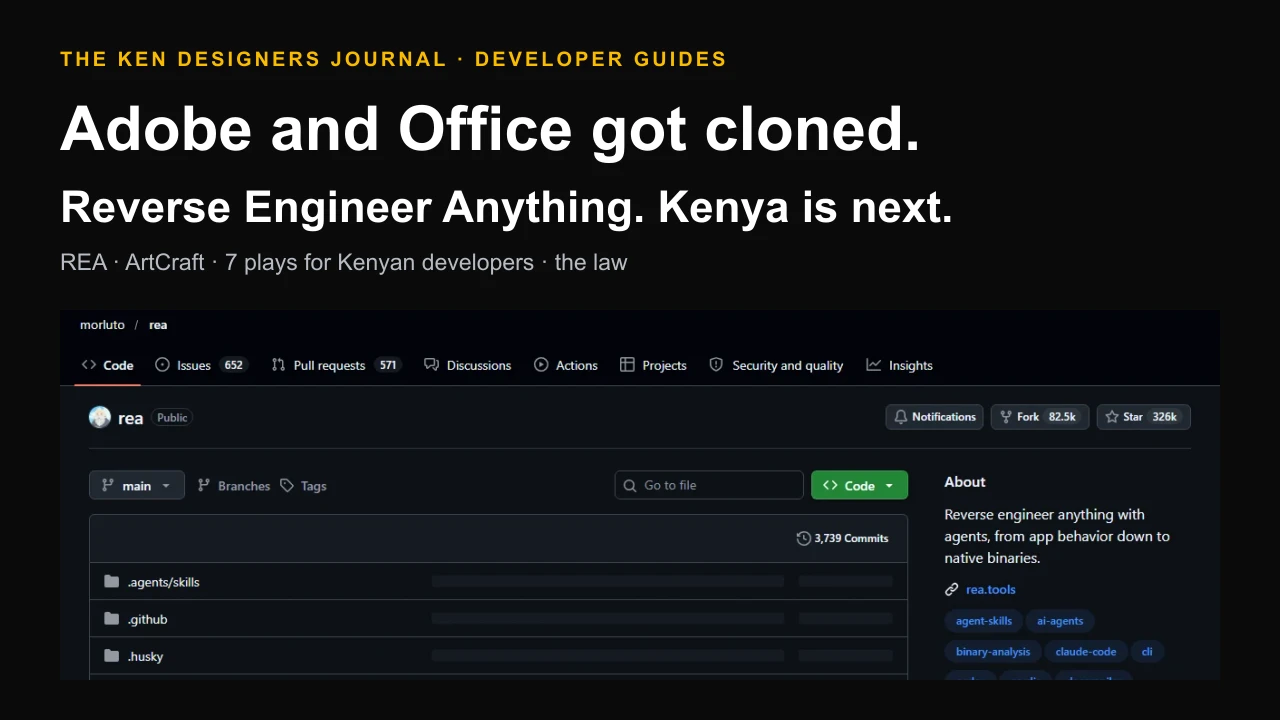Screen dimensions: 1280x720
Task: Click the Notifications bell button
Action: pos(934,417)
